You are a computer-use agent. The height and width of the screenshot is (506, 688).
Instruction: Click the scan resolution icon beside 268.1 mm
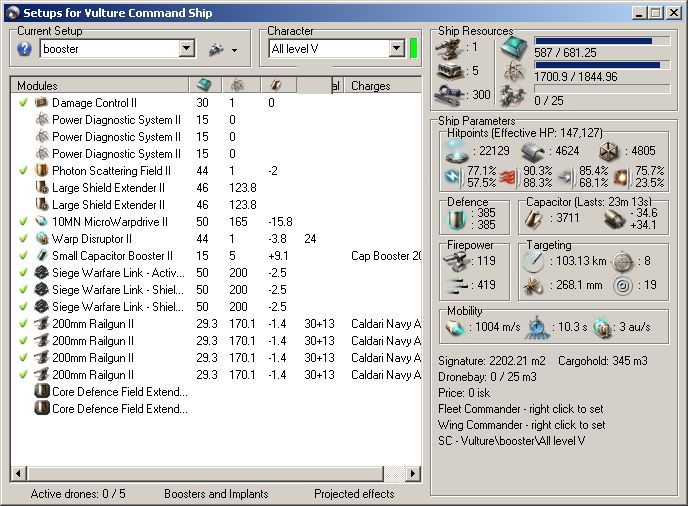534,285
